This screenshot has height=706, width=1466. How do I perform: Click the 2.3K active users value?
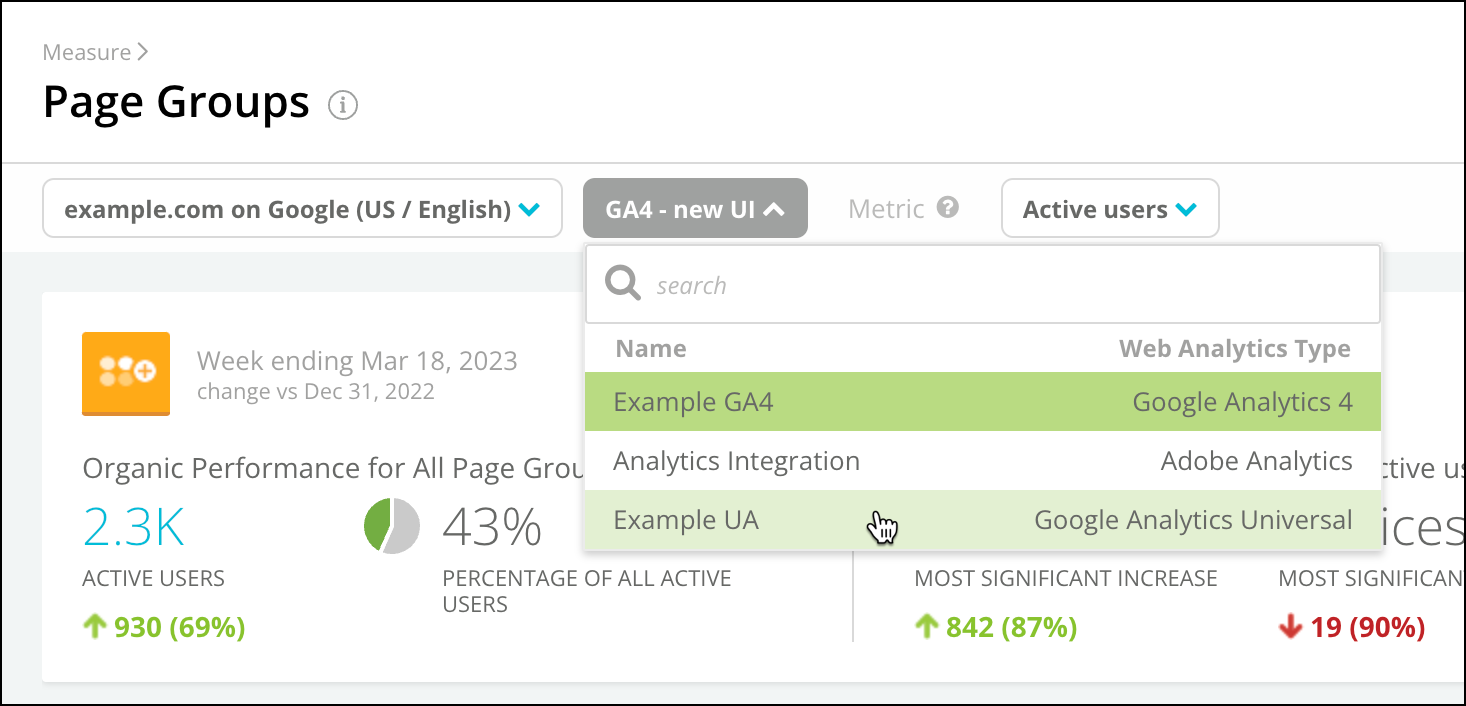[x=134, y=527]
